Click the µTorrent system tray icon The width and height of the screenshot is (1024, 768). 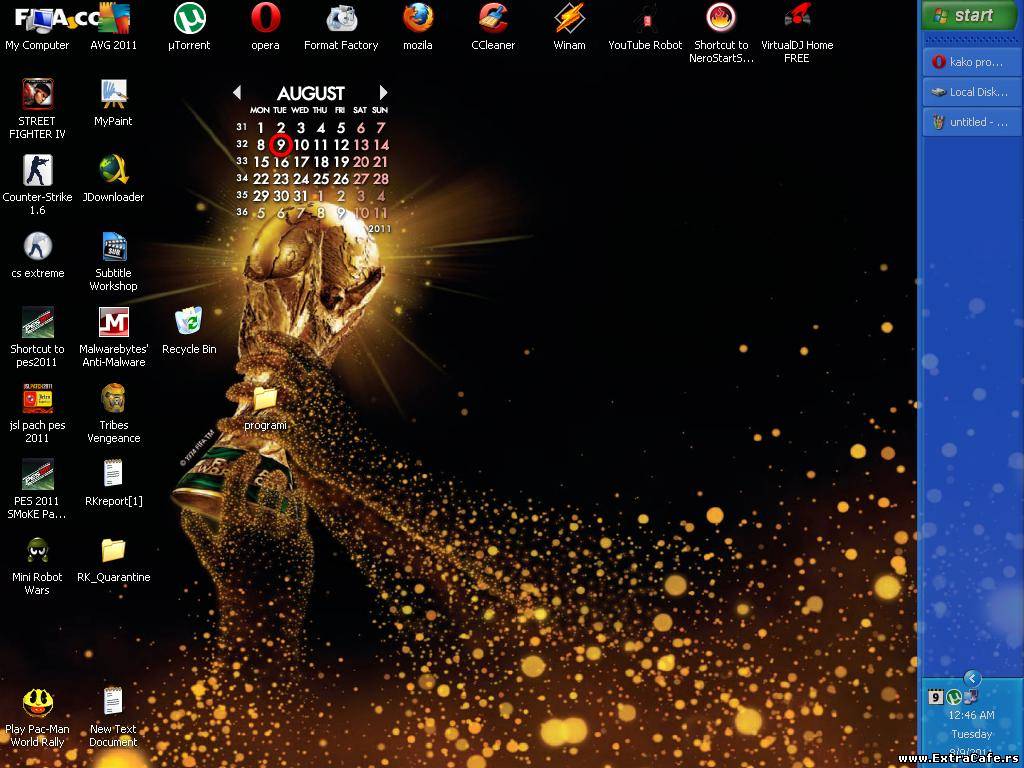(x=954, y=697)
